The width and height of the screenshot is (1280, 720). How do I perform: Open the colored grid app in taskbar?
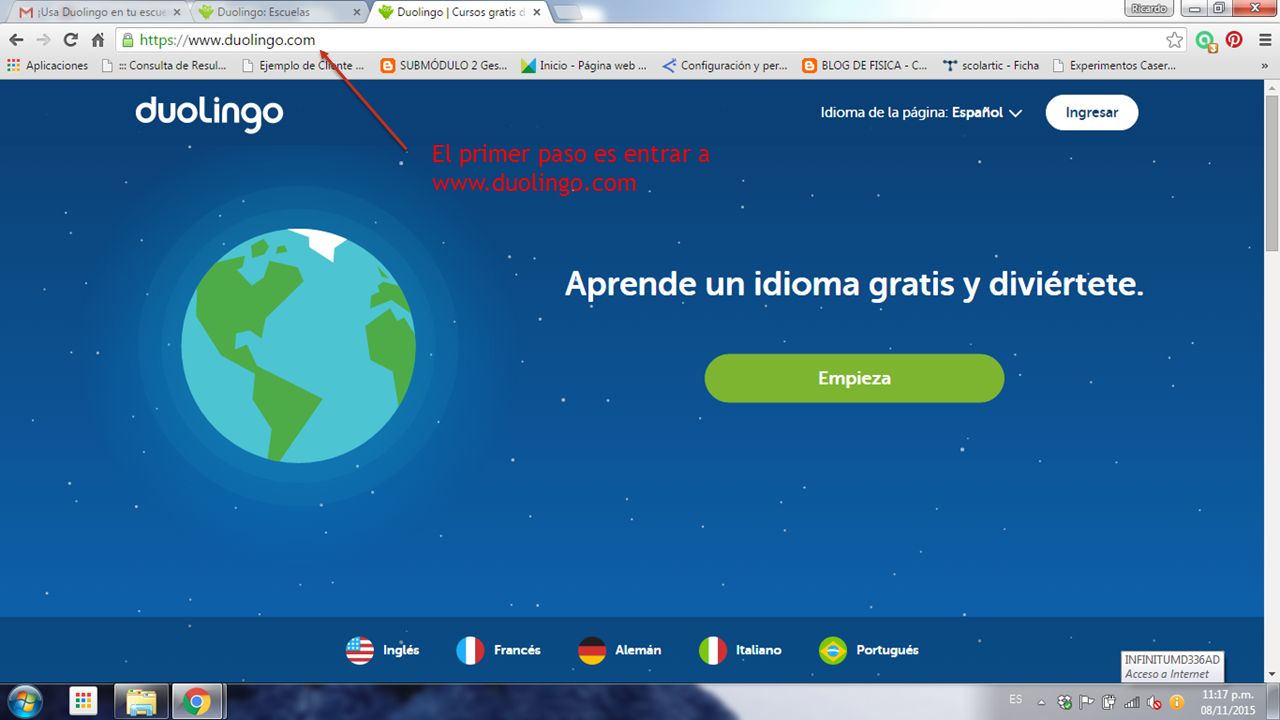[x=84, y=702]
